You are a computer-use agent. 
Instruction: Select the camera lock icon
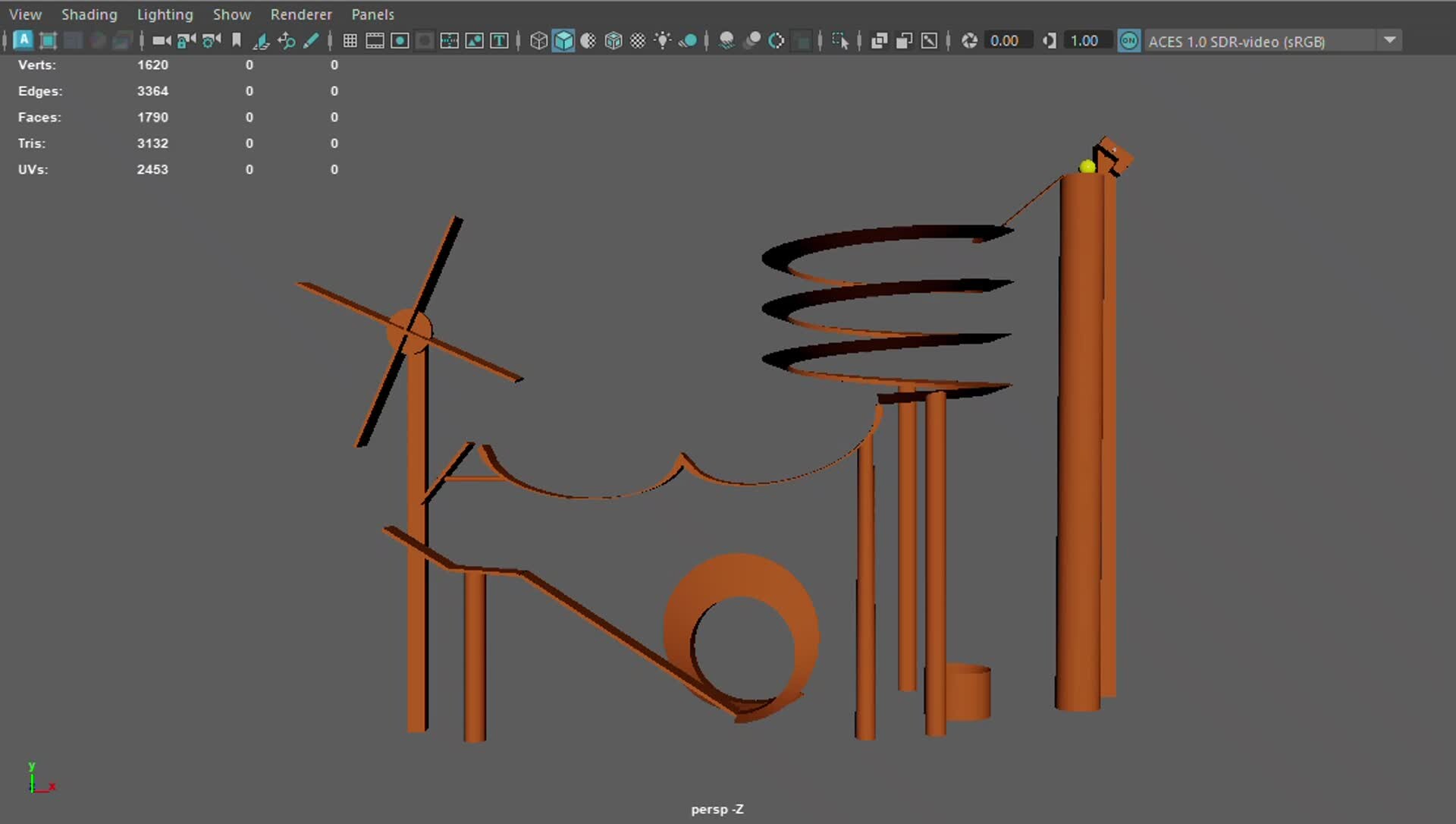[185, 41]
